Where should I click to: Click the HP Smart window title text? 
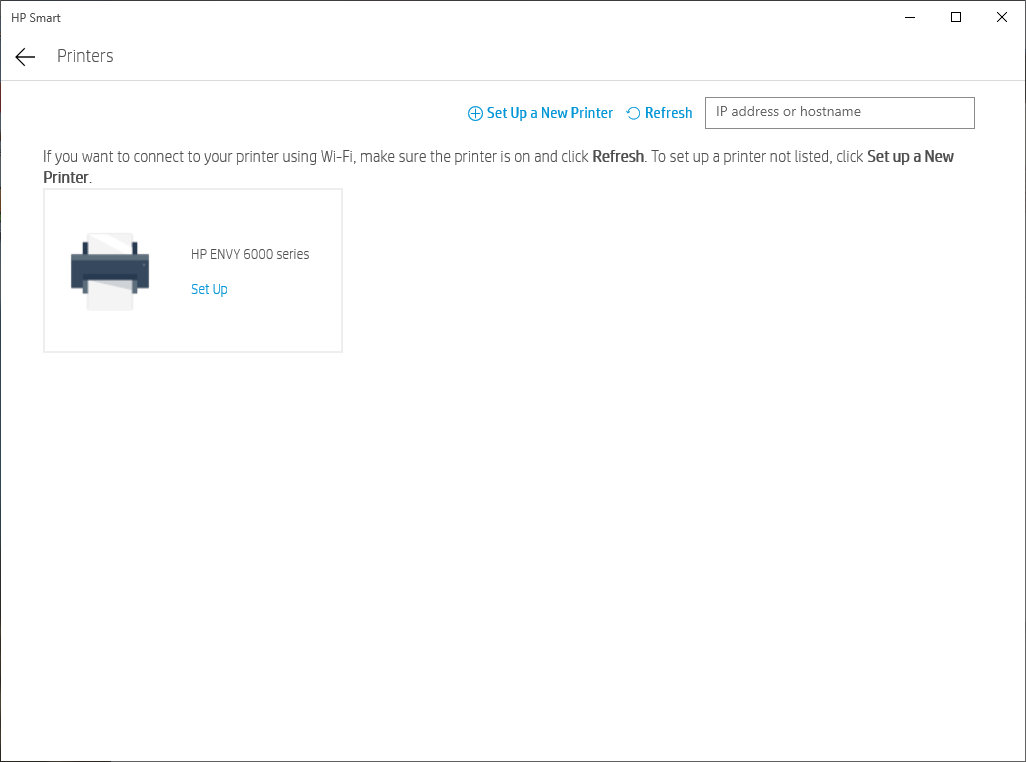tap(36, 18)
